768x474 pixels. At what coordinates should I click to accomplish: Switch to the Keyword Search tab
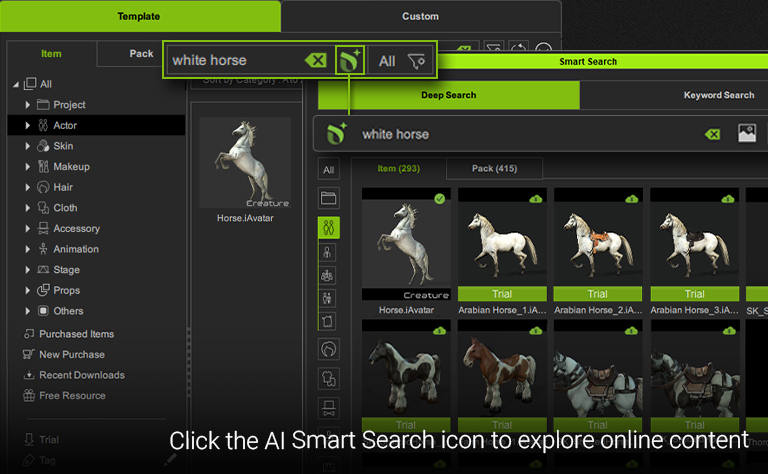coord(718,95)
